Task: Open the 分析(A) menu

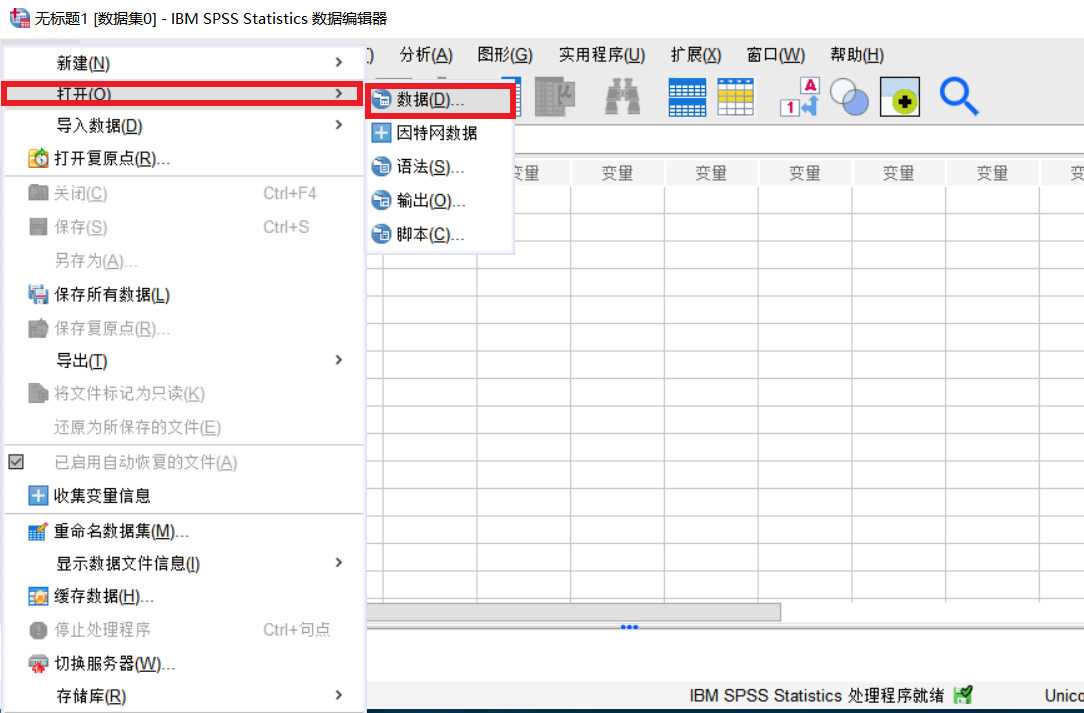Action: coord(426,55)
